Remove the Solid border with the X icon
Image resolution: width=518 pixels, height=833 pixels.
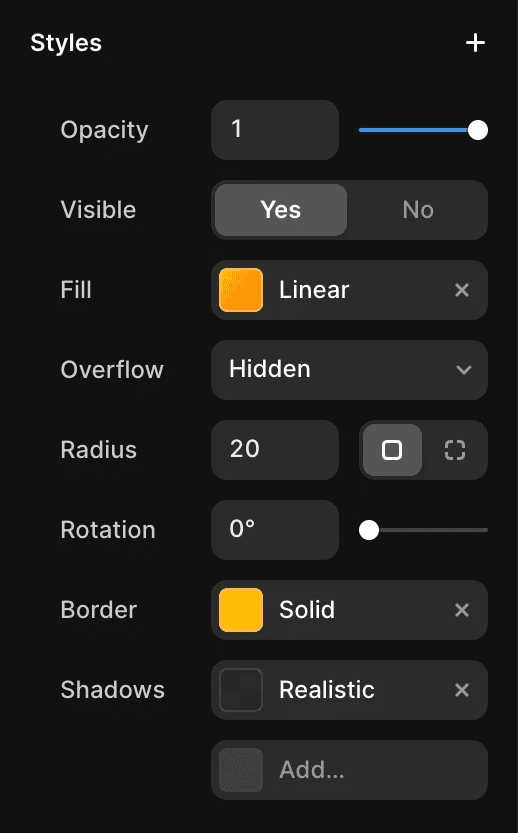[x=462, y=610]
